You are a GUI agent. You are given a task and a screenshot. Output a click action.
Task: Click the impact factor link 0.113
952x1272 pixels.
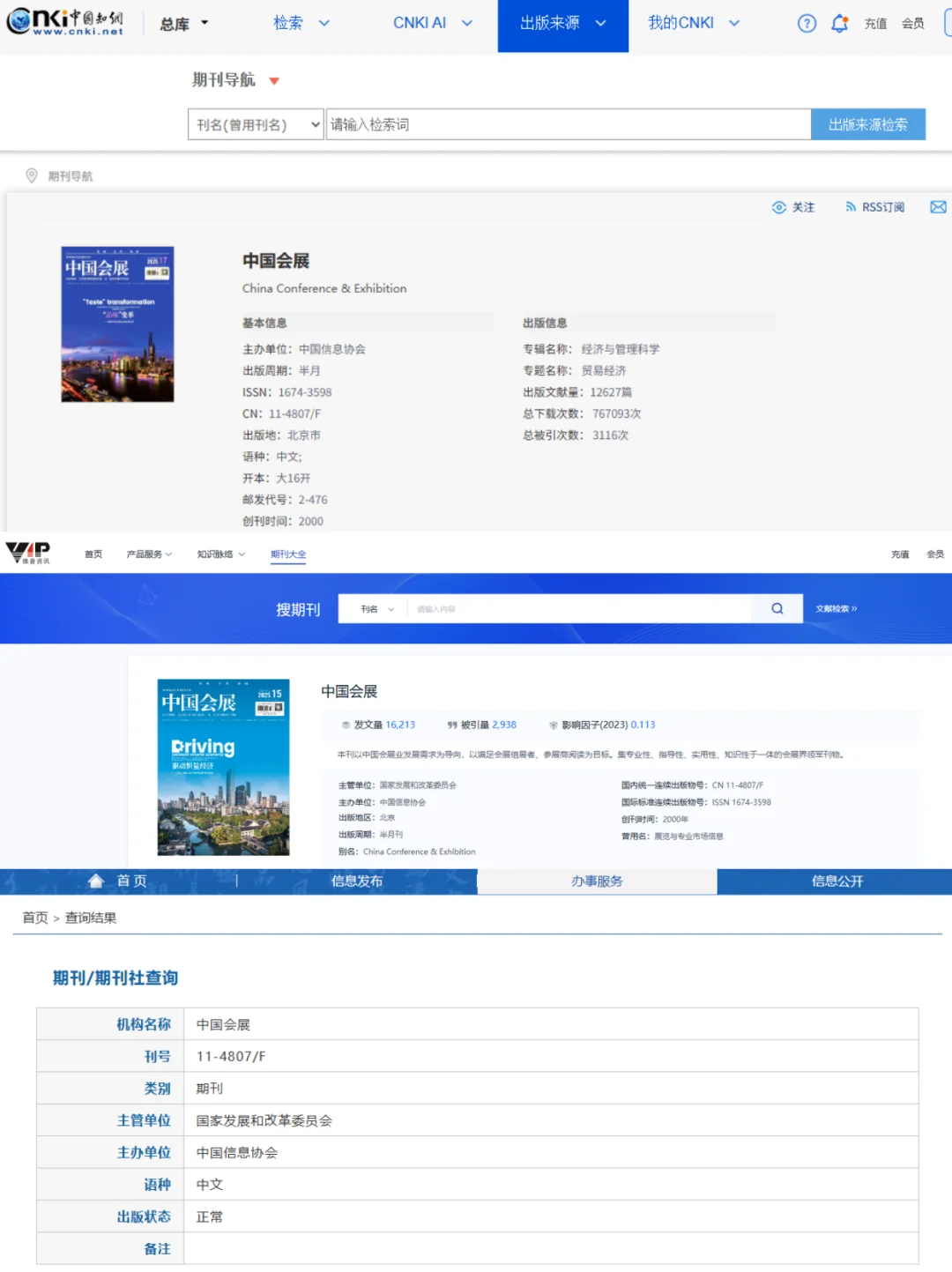(x=642, y=725)
